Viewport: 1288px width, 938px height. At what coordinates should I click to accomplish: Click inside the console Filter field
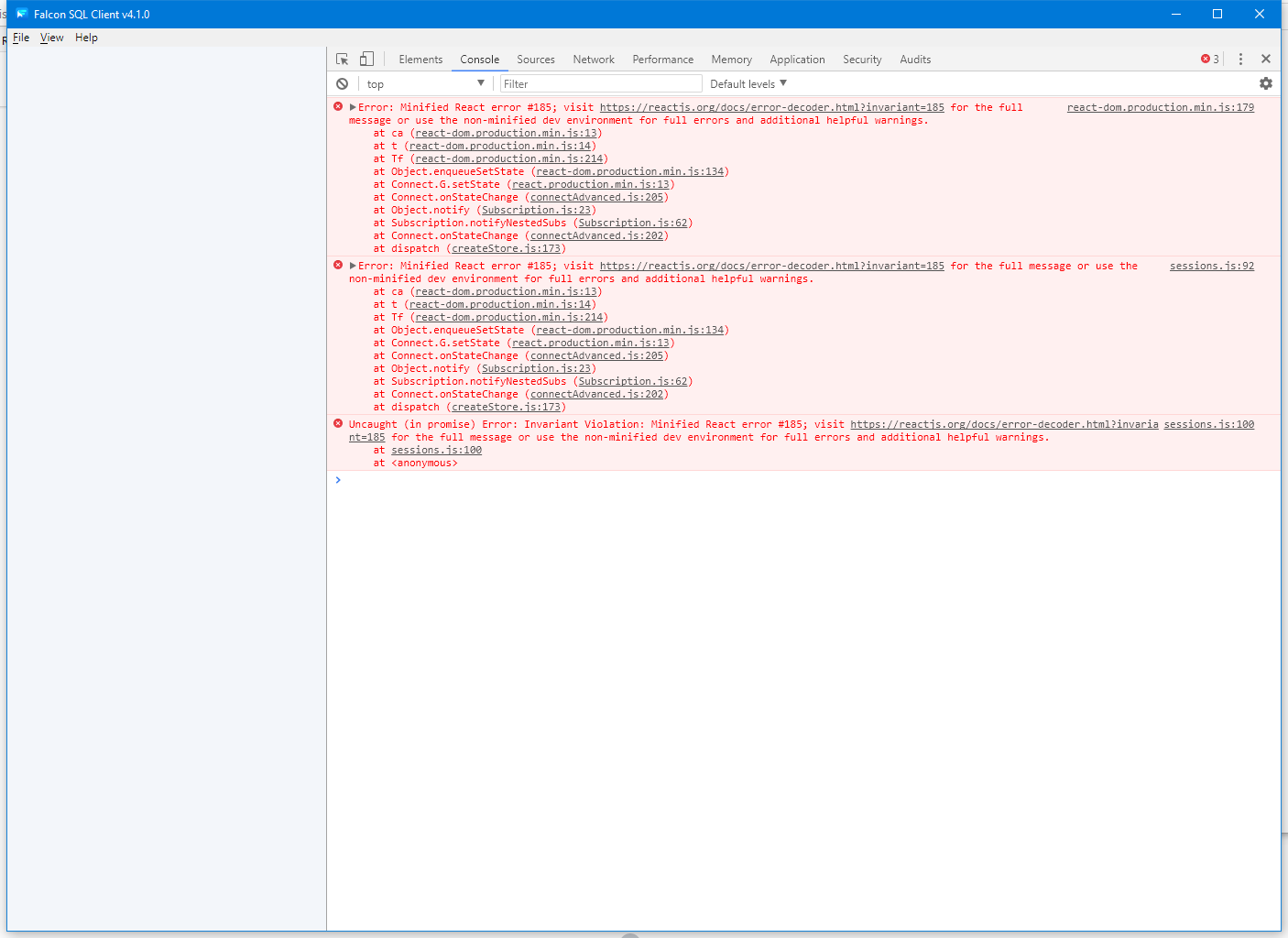[595, 83]
